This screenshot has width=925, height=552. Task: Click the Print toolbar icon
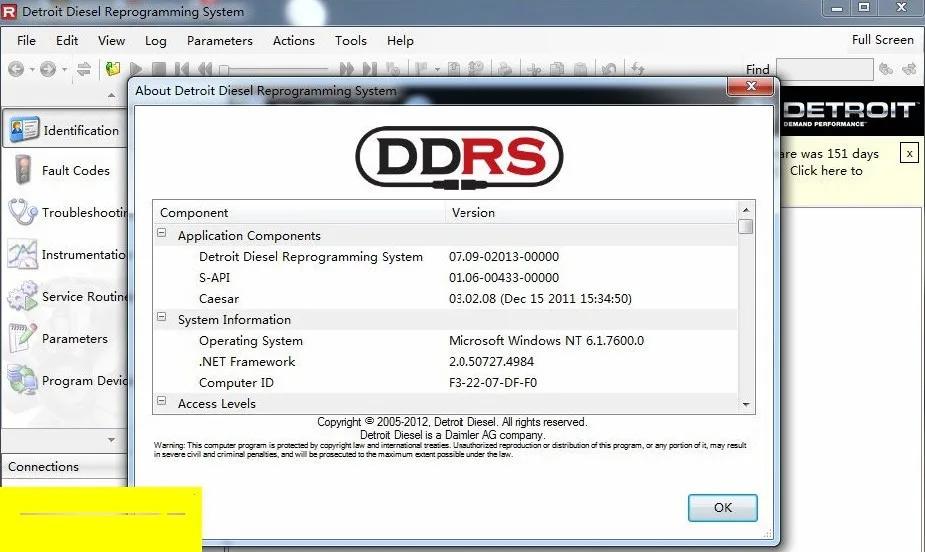click(504, 70)
